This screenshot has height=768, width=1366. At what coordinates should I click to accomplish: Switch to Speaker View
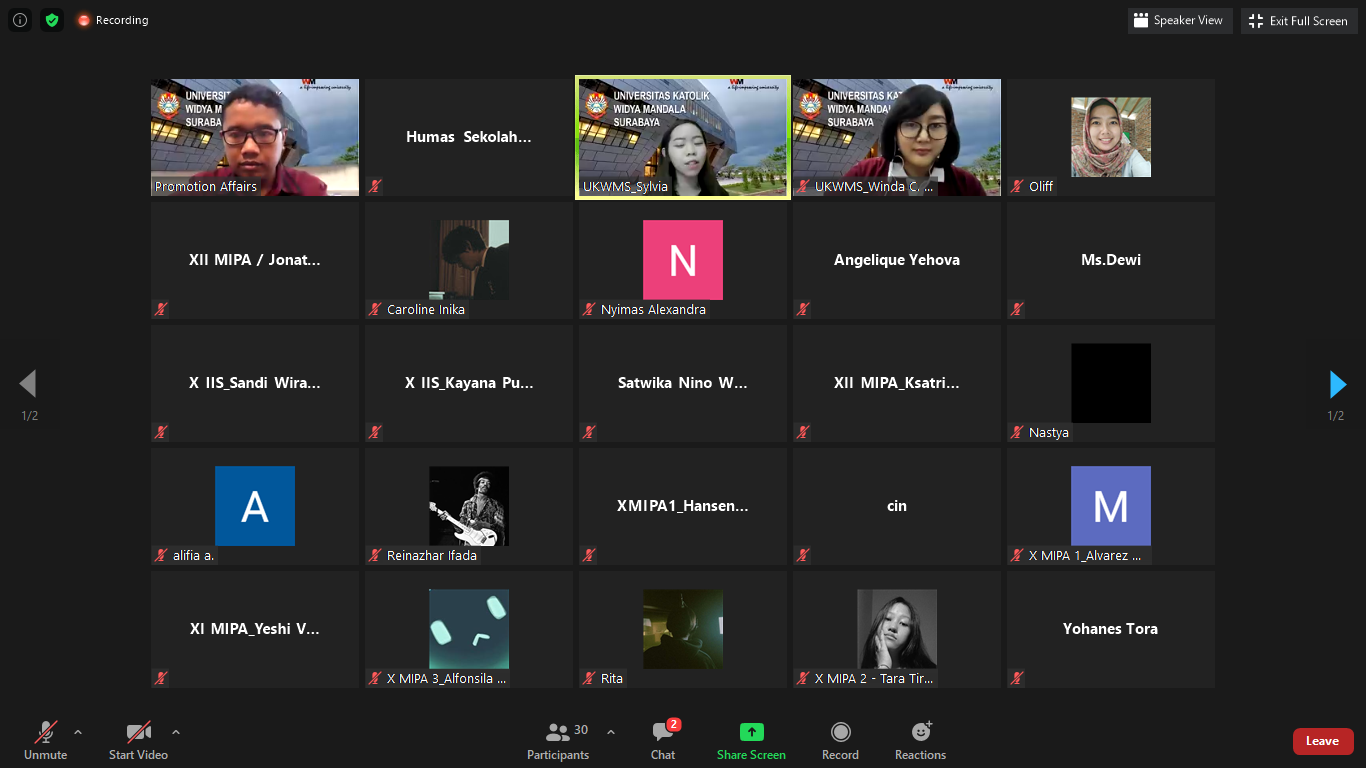point(1178,20)
